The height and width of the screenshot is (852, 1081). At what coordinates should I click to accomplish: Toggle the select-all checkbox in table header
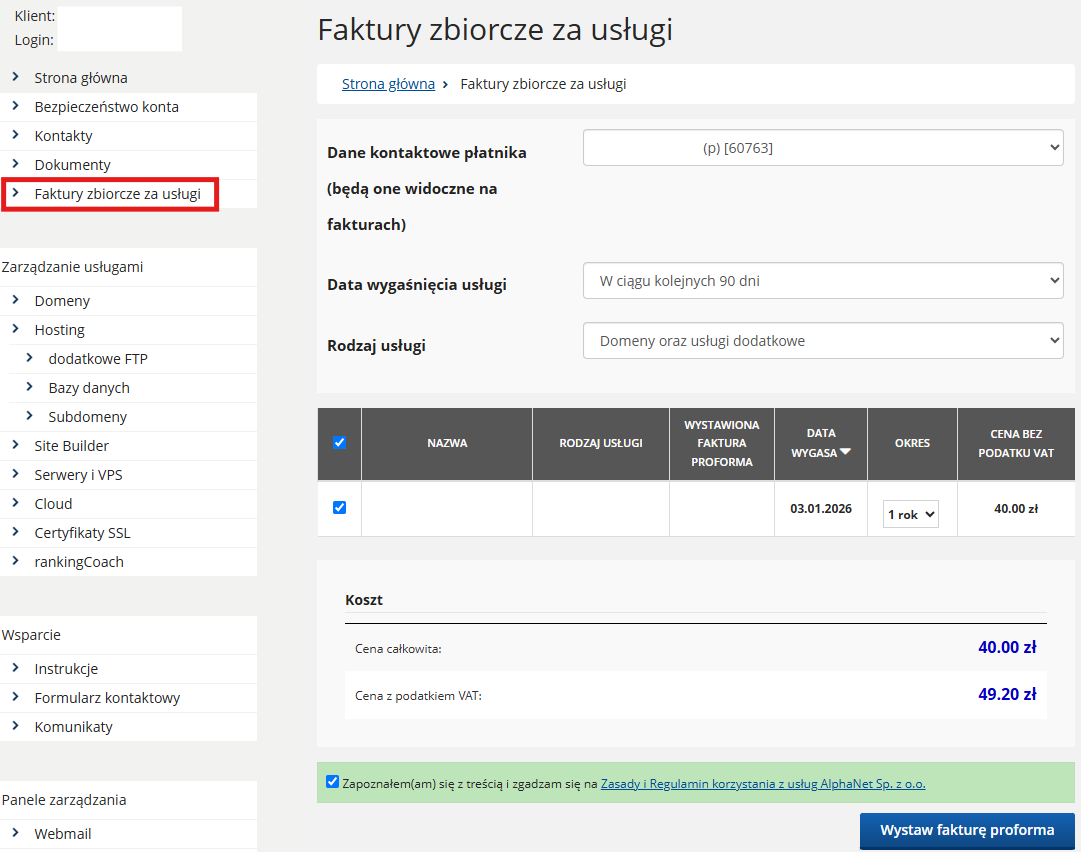coord(339,443)
